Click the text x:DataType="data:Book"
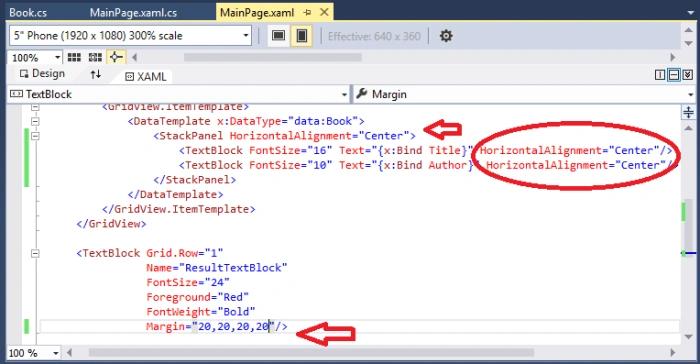Image resolution: width=700 pixels, height=364 pixels. click(288, 121)
